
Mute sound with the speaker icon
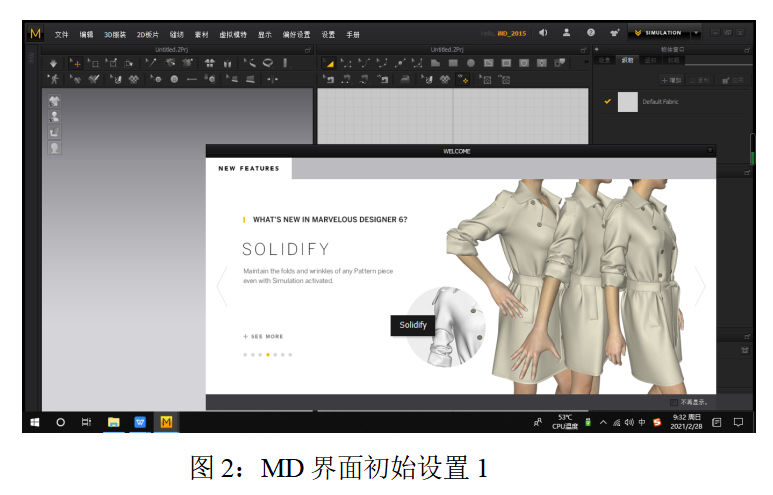543,33
